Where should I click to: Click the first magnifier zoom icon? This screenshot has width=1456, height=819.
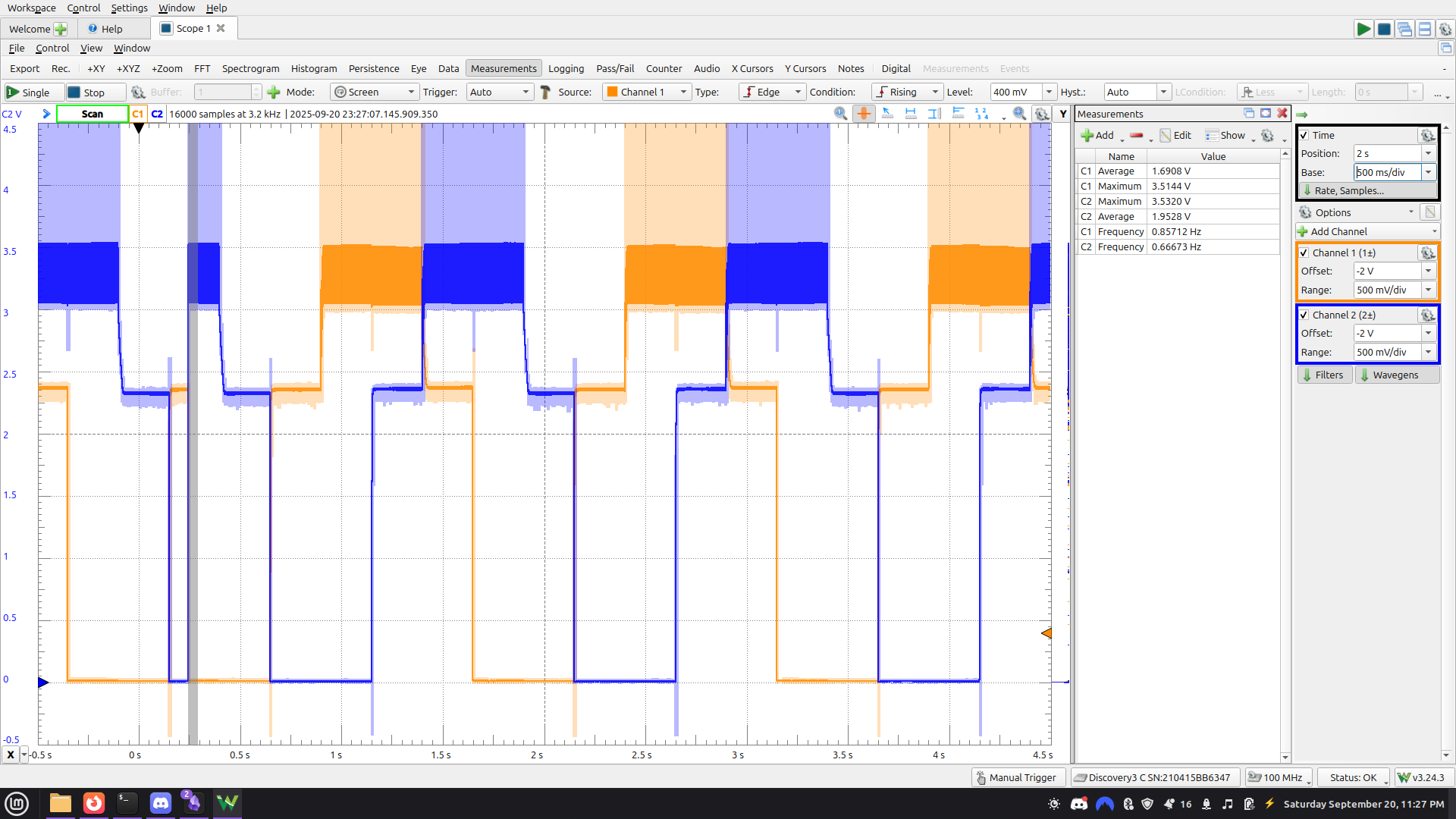pos(840,114)
